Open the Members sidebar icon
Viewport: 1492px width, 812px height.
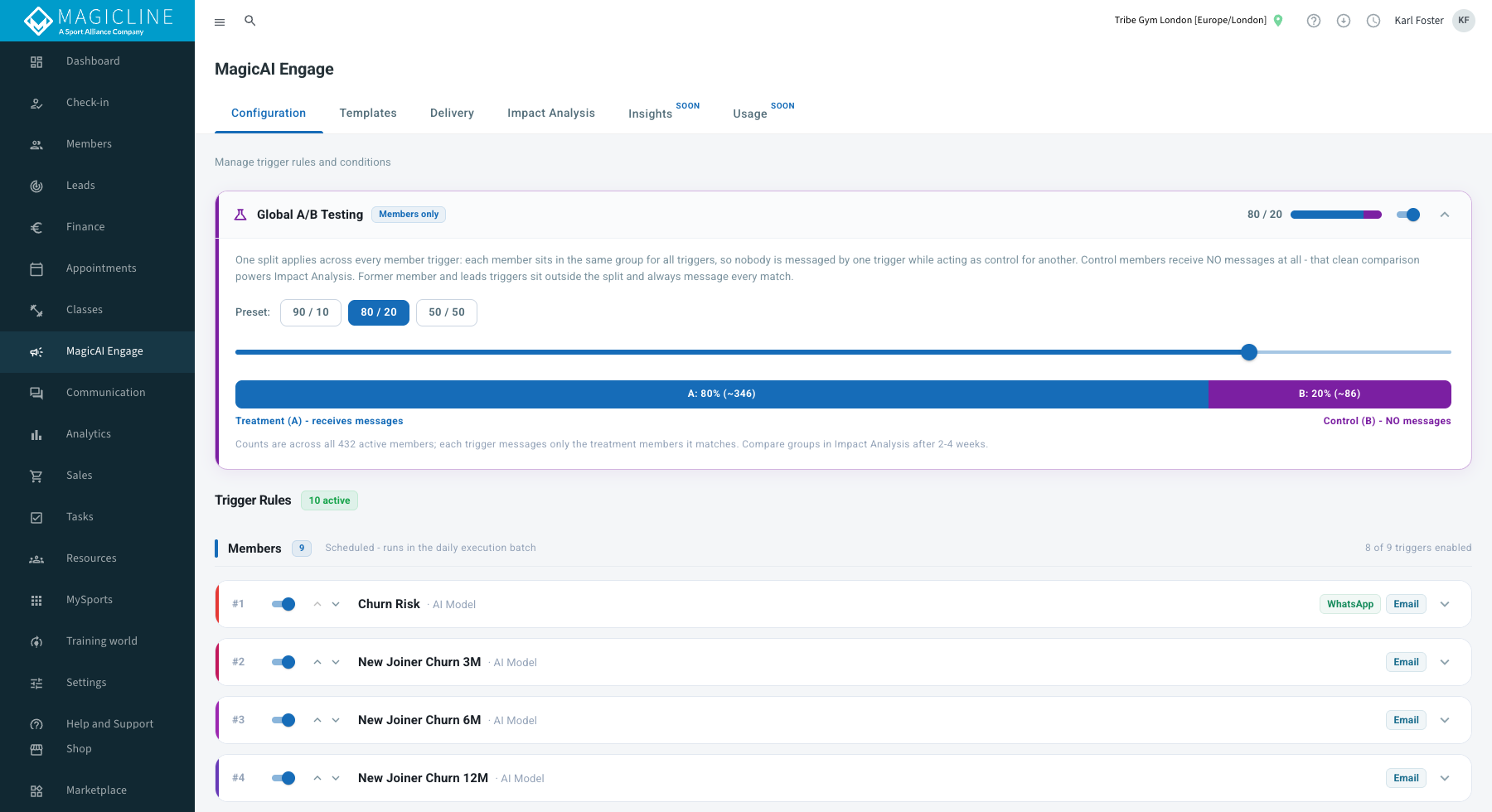coord(36,144)
